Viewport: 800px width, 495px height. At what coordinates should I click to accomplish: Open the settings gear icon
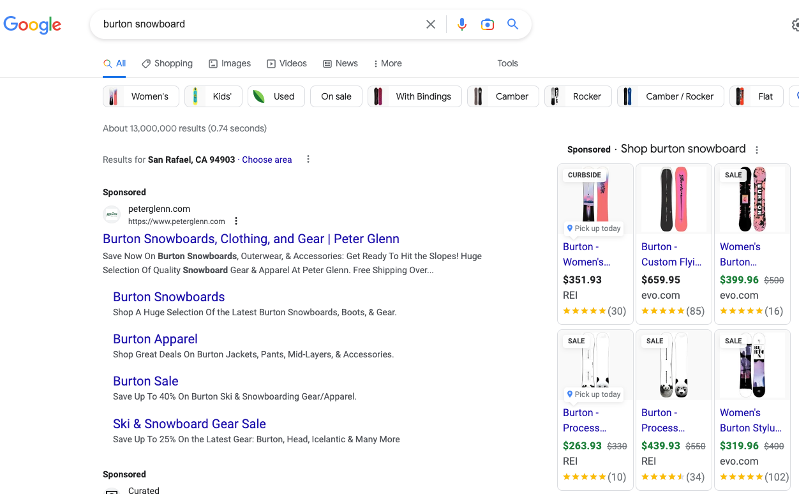pos(795,24)
